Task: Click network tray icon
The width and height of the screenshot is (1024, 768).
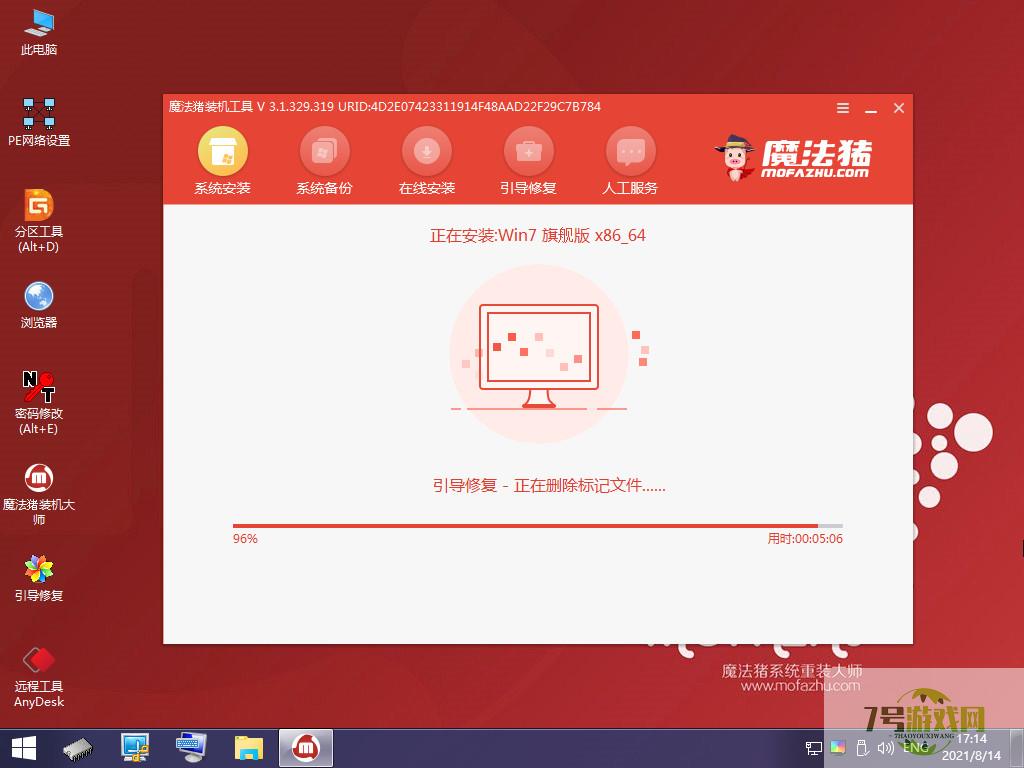Action: click(814, 748)
